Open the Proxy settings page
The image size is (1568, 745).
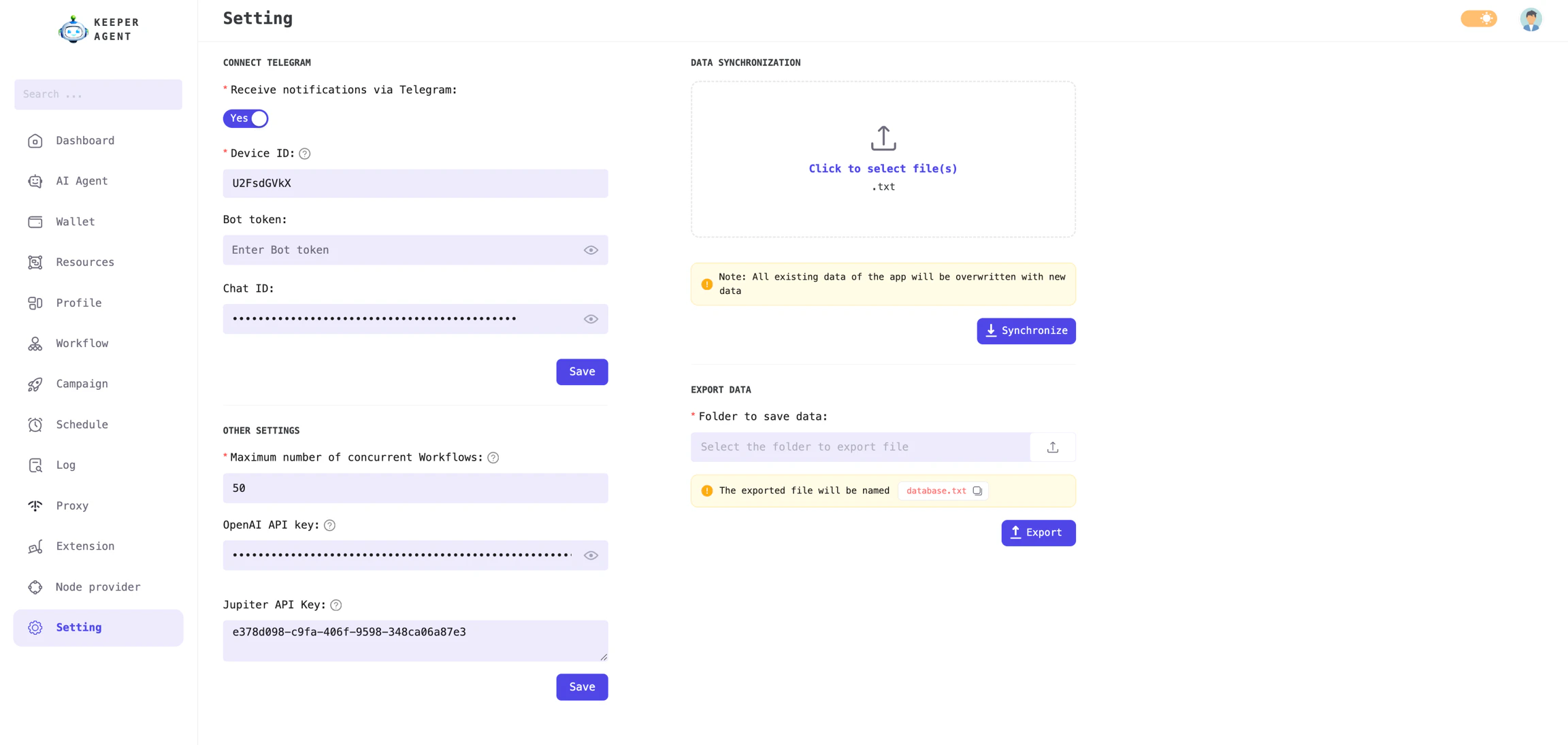71,506
